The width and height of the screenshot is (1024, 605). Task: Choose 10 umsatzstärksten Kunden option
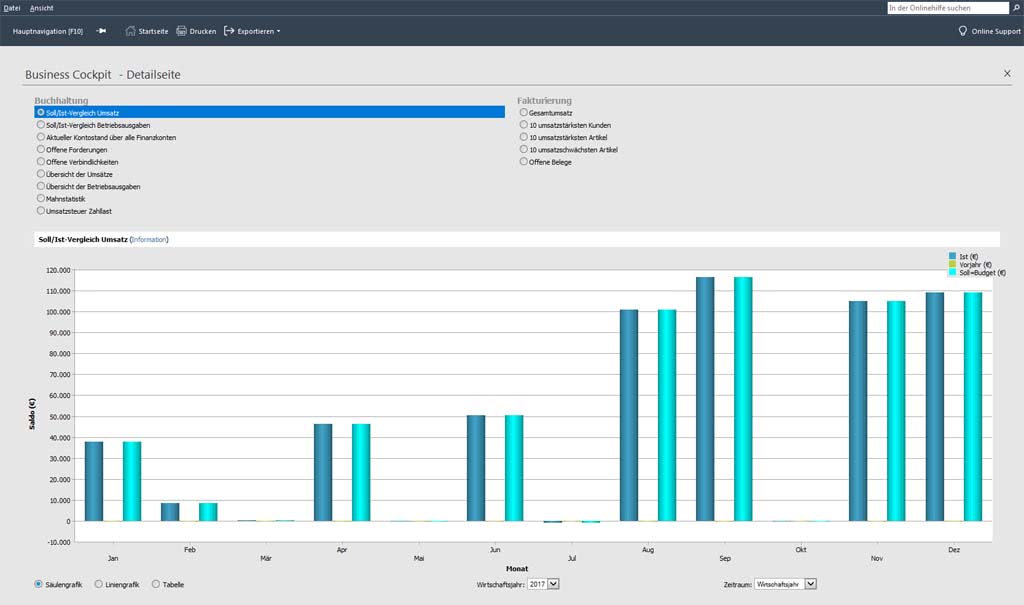click(x=524, y=125)
